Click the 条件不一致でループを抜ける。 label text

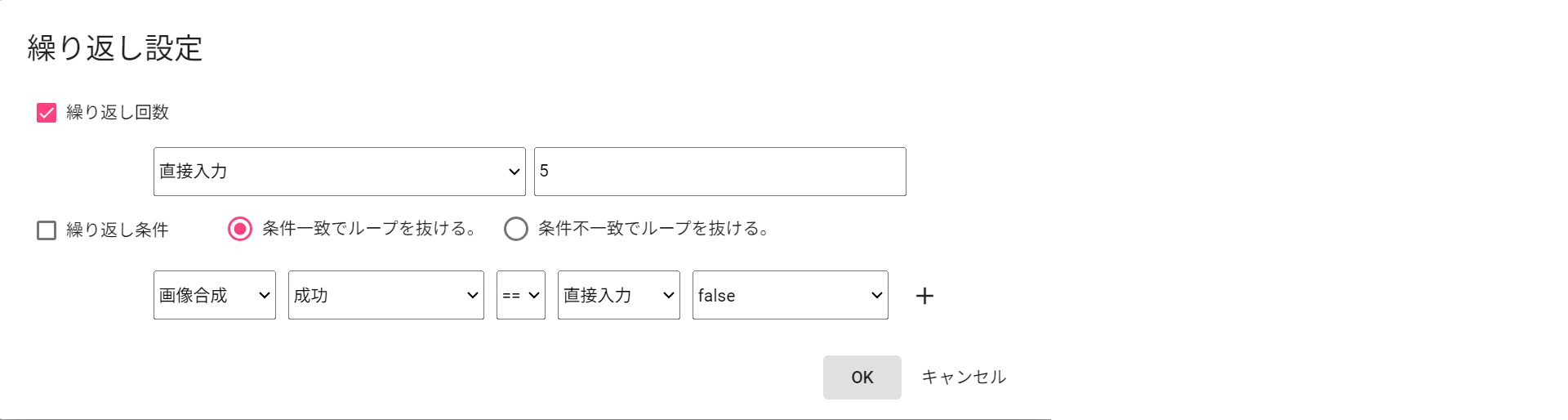tap(653, 229)
